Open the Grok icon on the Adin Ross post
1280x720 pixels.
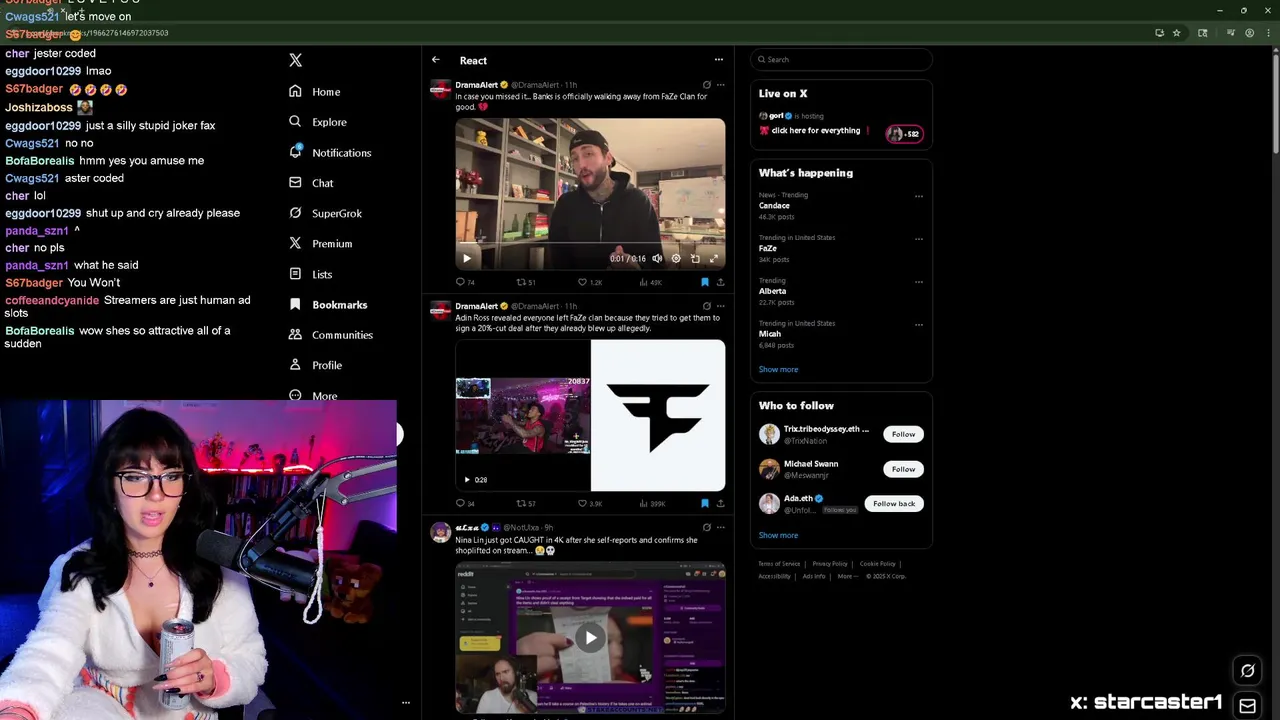pyautogui.click(x=706, y=306)
